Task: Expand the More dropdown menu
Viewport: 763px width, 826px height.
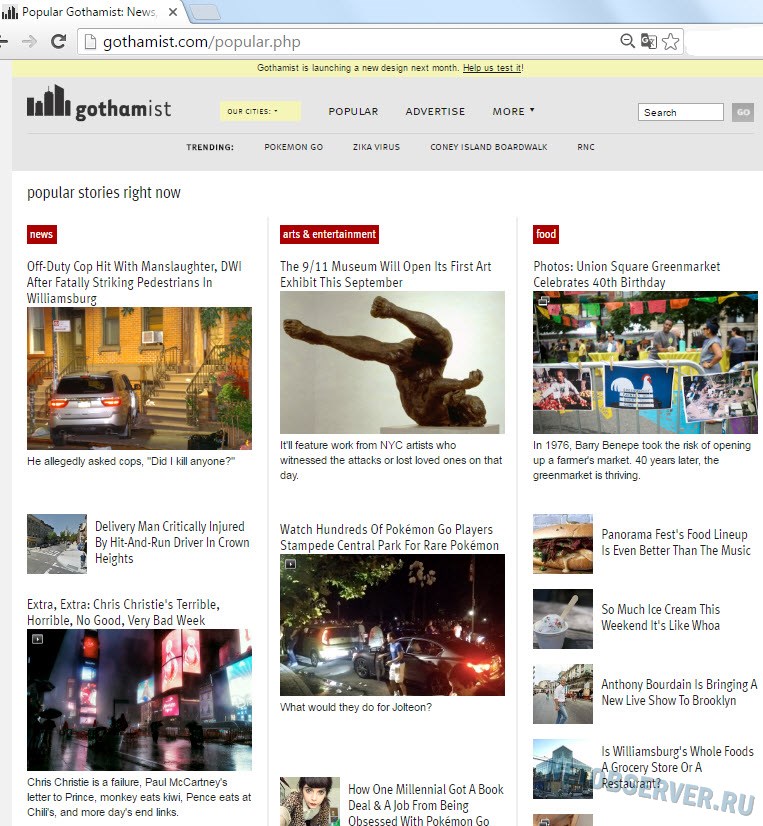Action: pos(513,111)
